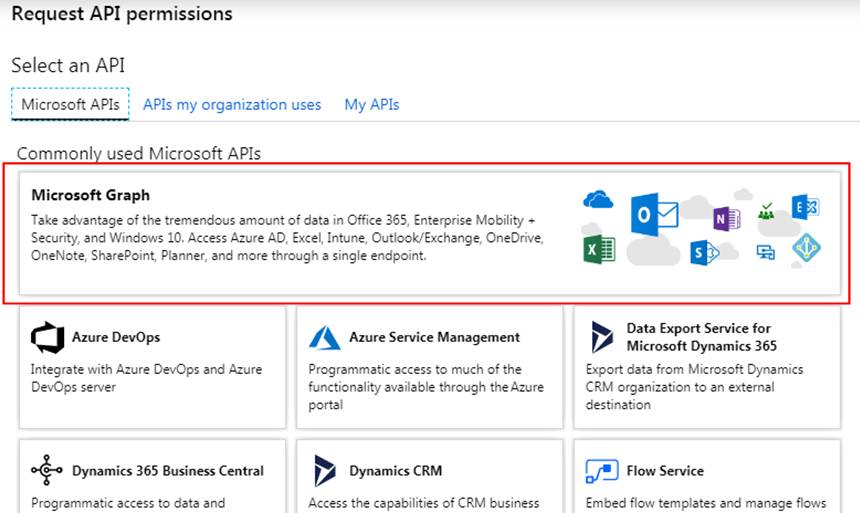Choose the Azure DevOps title text

point(116,337)
